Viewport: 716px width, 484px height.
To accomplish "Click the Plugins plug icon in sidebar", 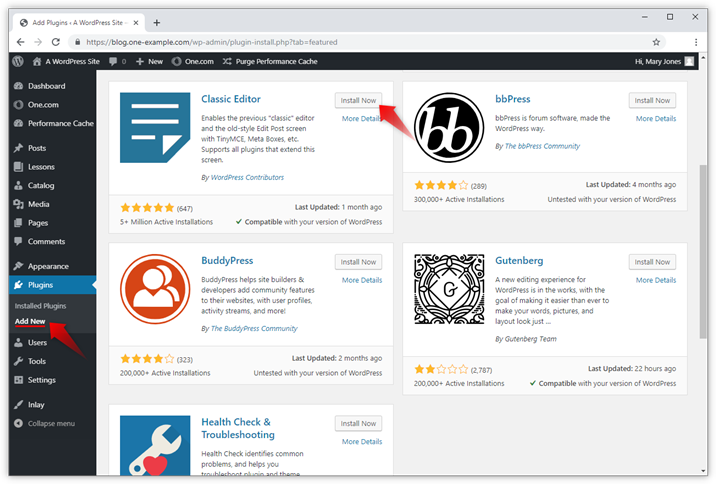I will (x=18, y=284).
